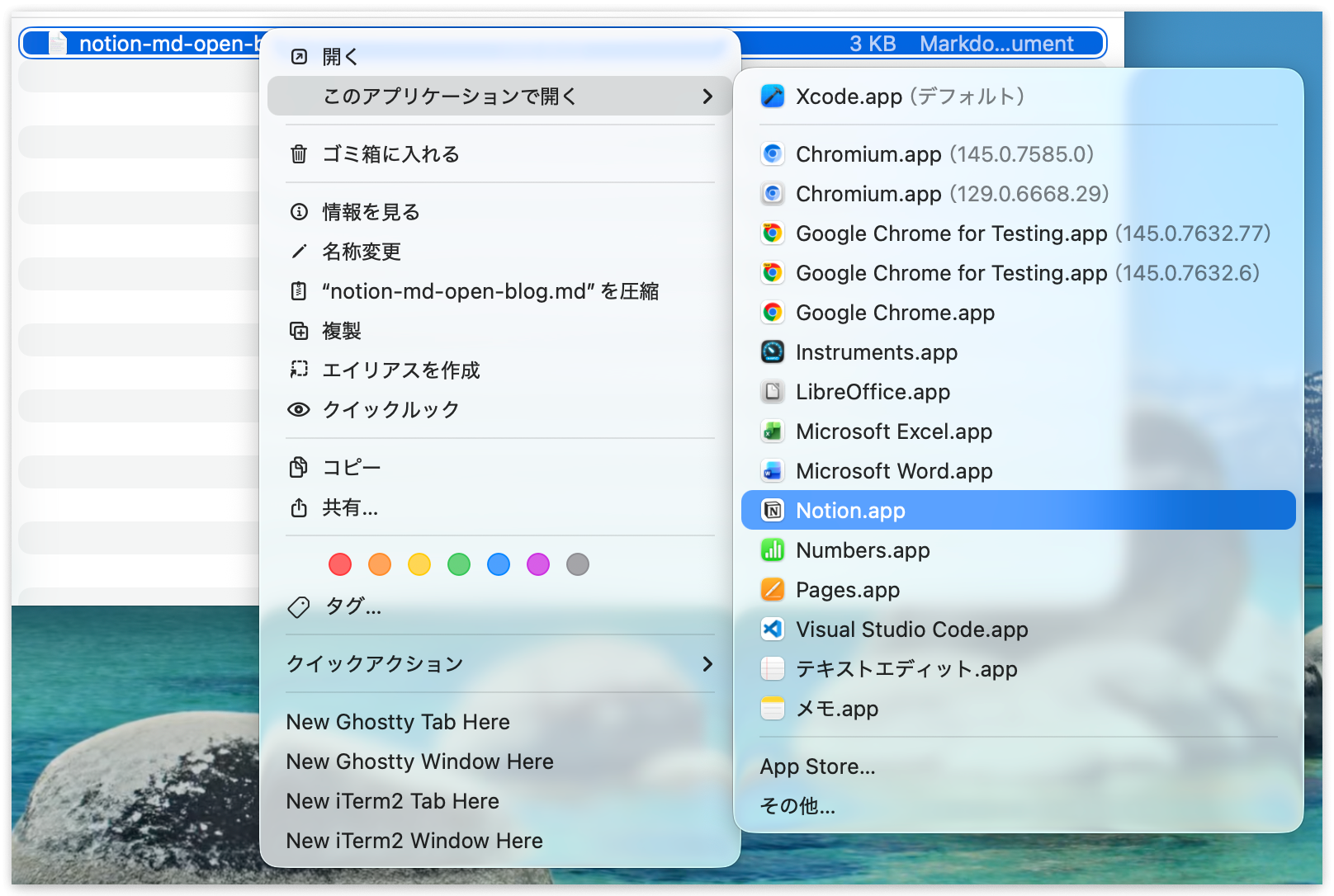Apply the green color tag
Viewport: 1334px width, 896px height.
coord(459,564)
